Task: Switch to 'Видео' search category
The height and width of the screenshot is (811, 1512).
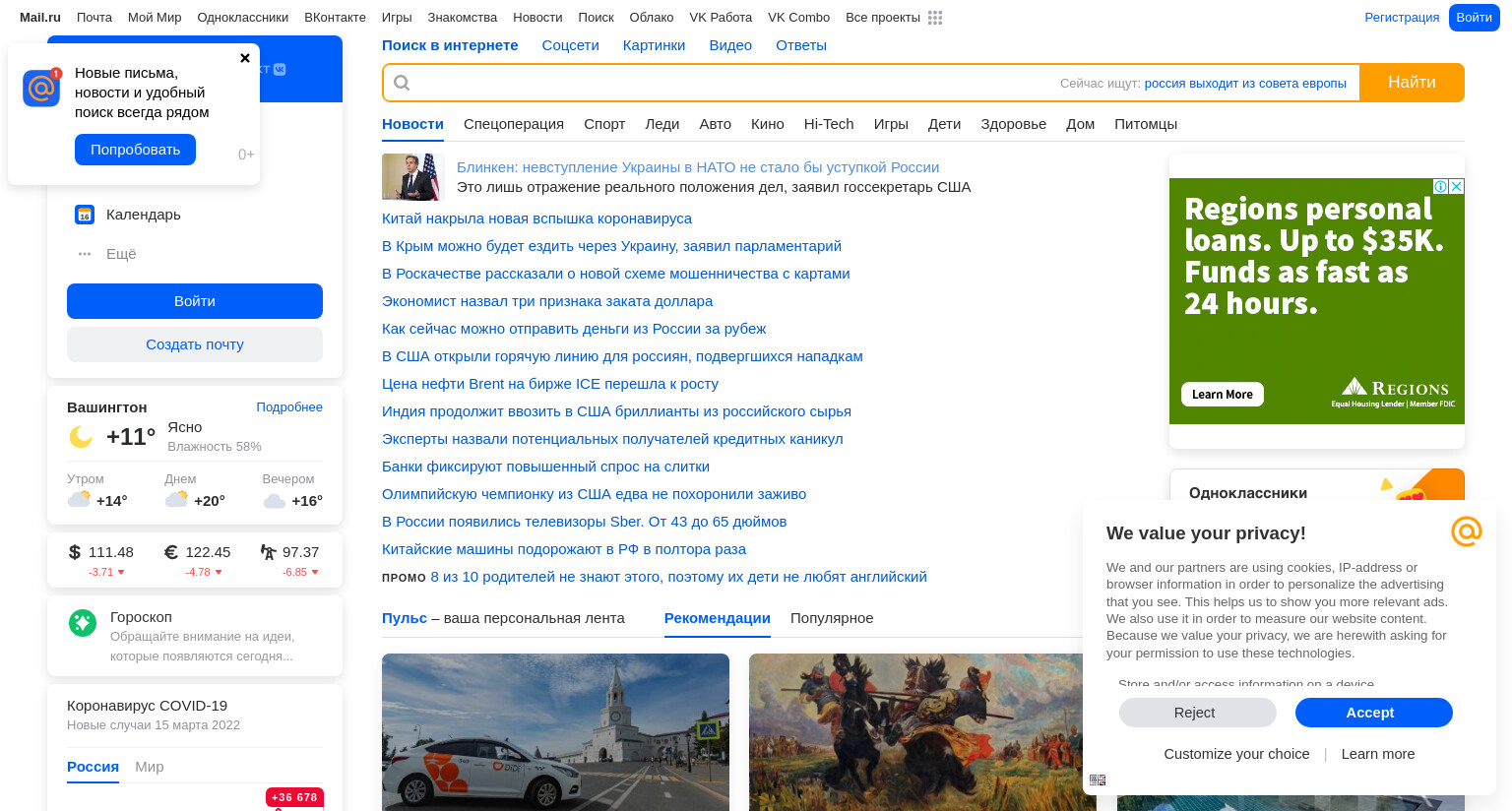Action: pyautogui.click(x=730, y=45)
